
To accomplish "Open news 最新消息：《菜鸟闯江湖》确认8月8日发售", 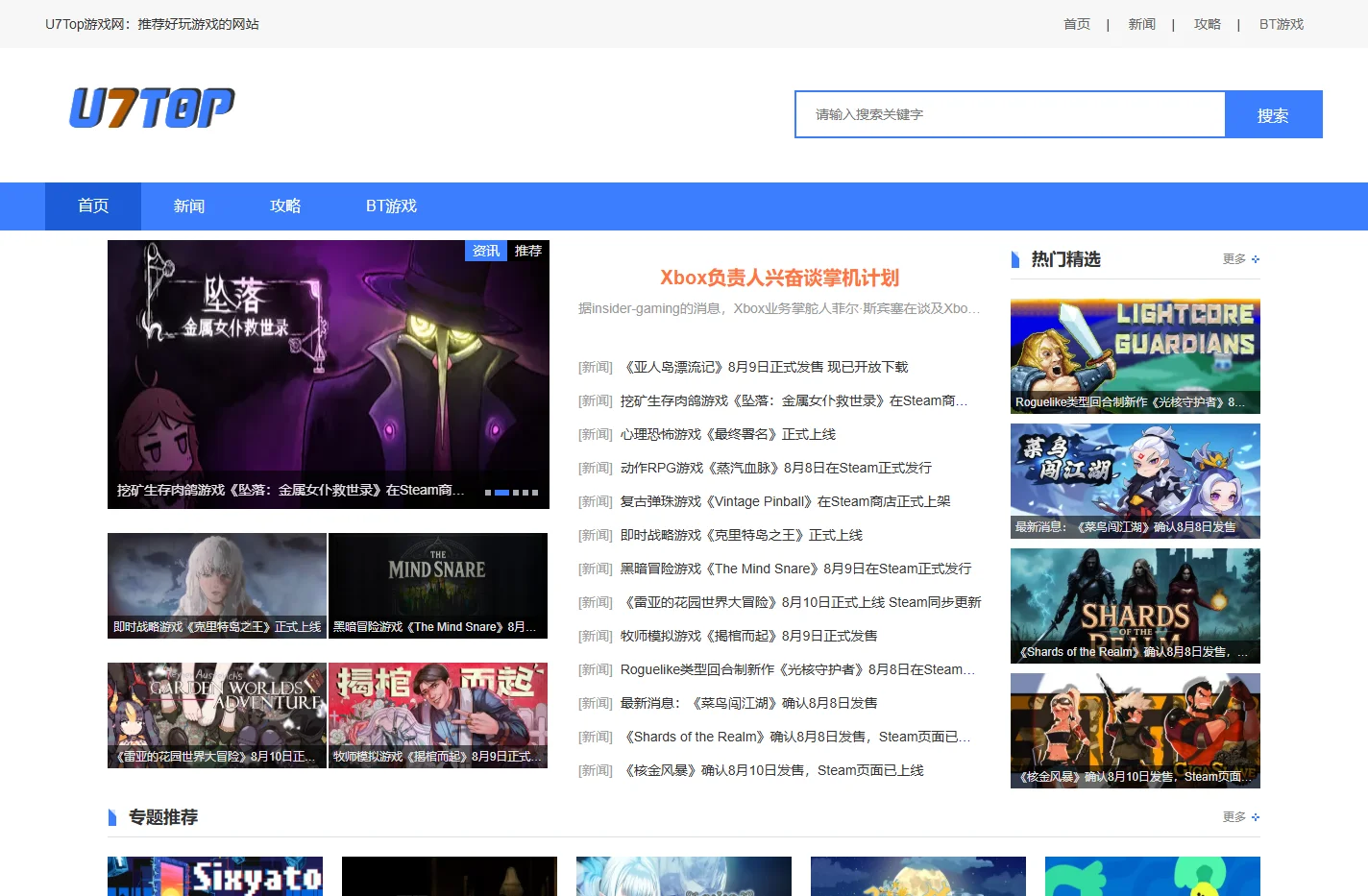I will pyautogui.click(x=749, y=703).
